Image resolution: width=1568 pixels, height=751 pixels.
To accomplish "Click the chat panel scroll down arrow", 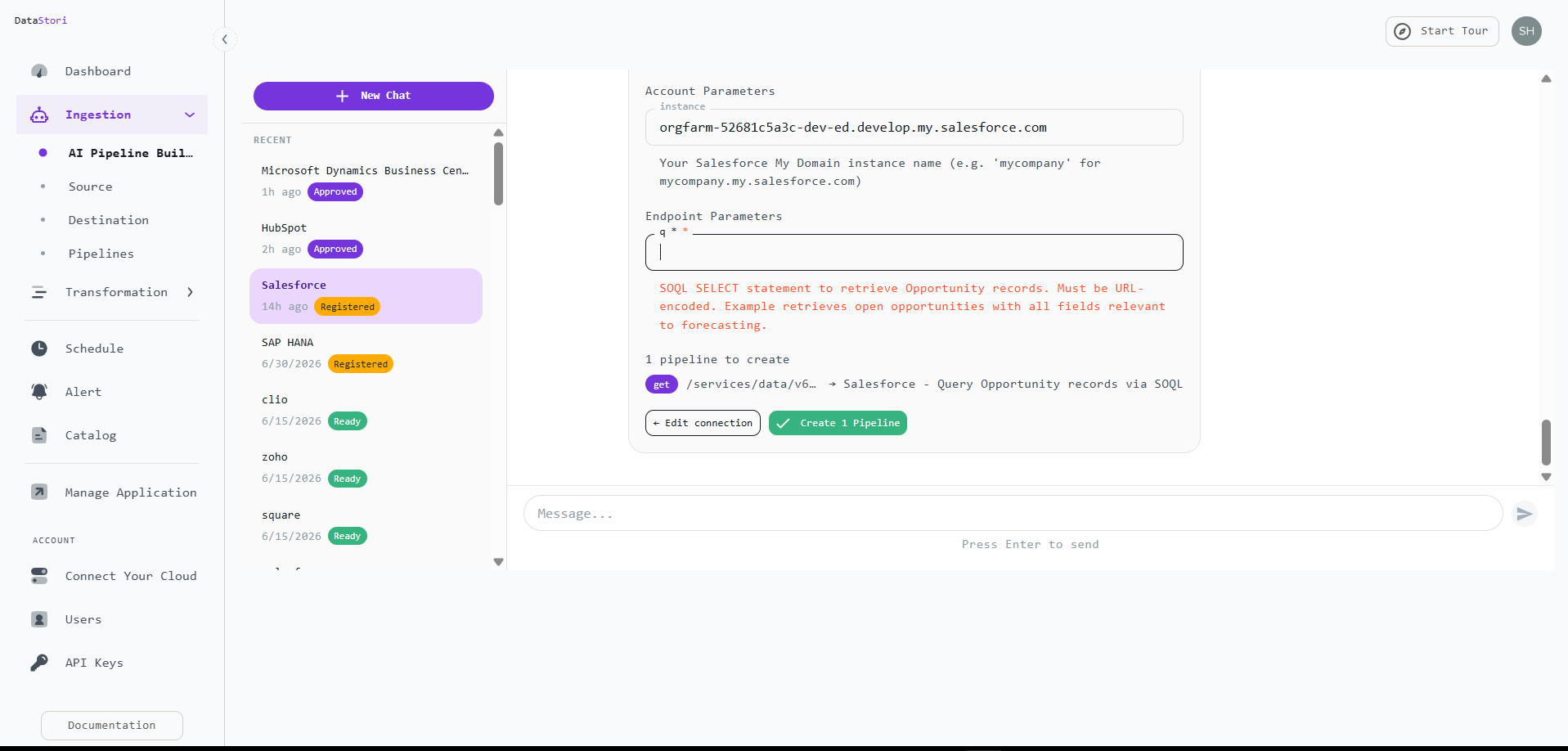I will (1546, 477).
